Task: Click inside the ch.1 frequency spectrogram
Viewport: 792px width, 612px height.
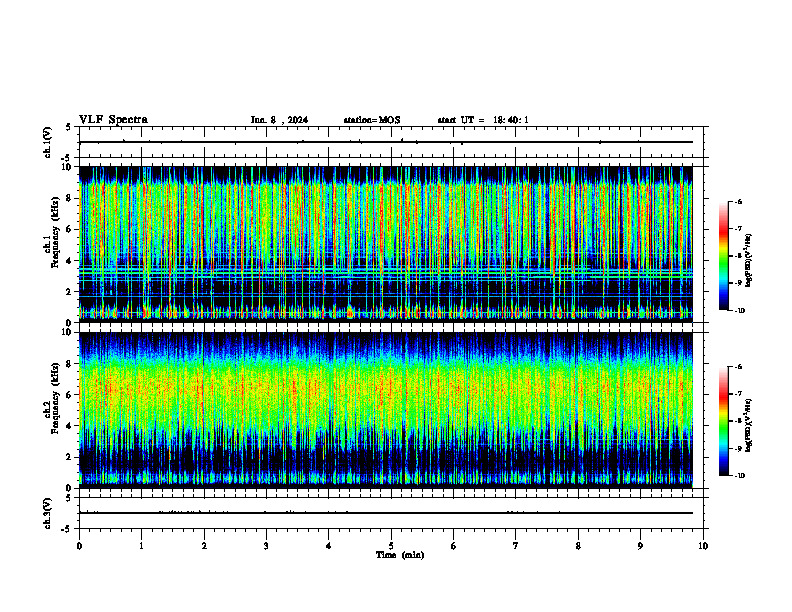Action: coord(385,244)
